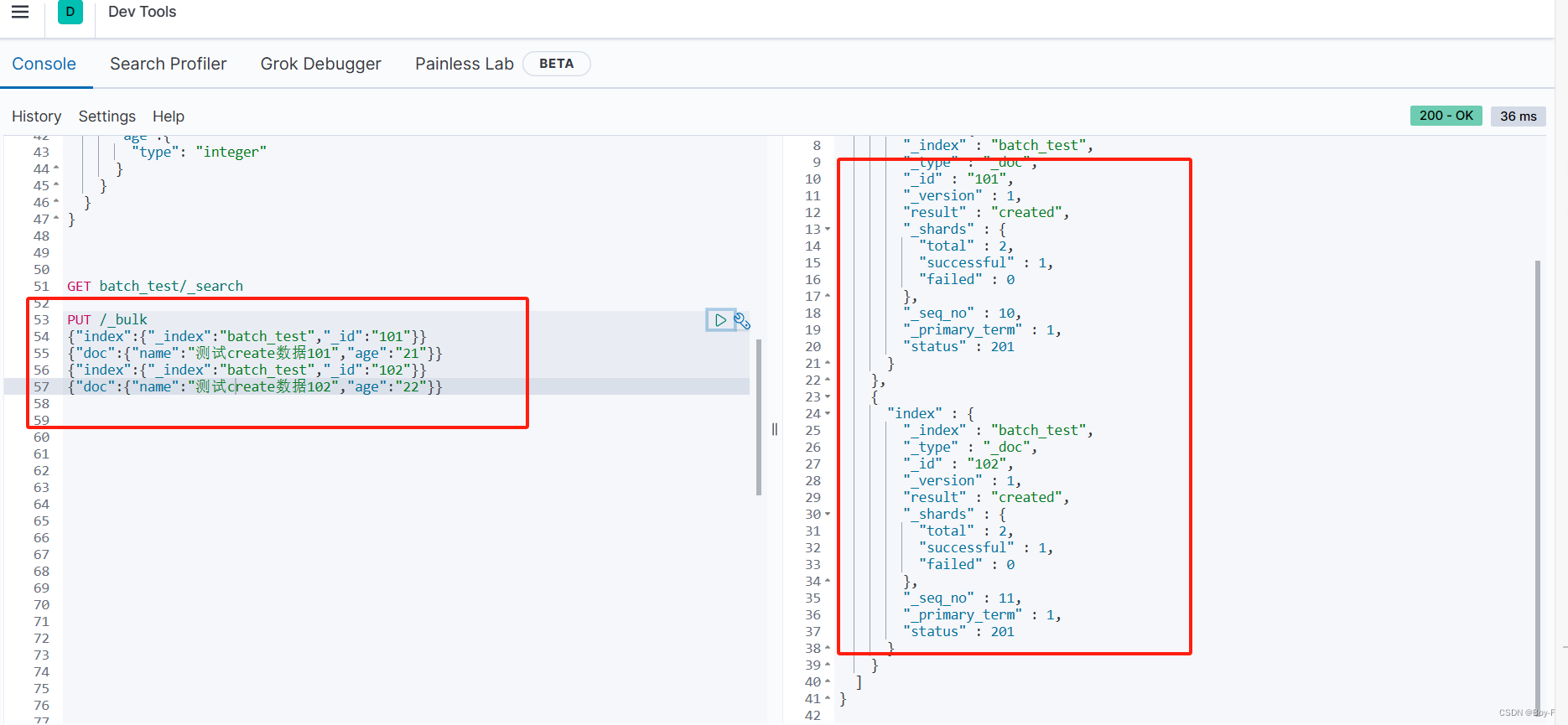
Task: Click the Dev Tools breadcrumb
Action: point(142,12)
